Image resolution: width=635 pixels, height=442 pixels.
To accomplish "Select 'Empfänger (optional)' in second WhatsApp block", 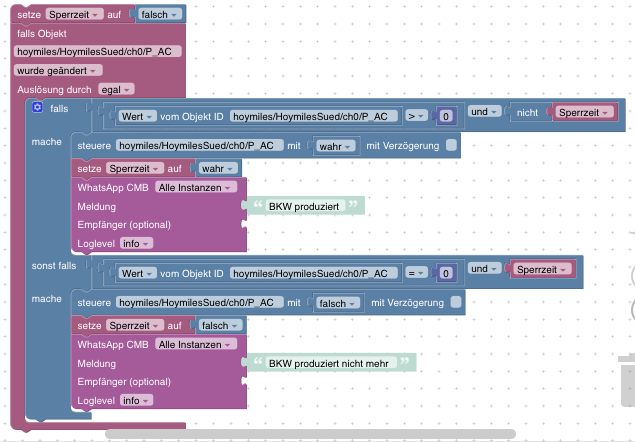I will coord(124,382).
